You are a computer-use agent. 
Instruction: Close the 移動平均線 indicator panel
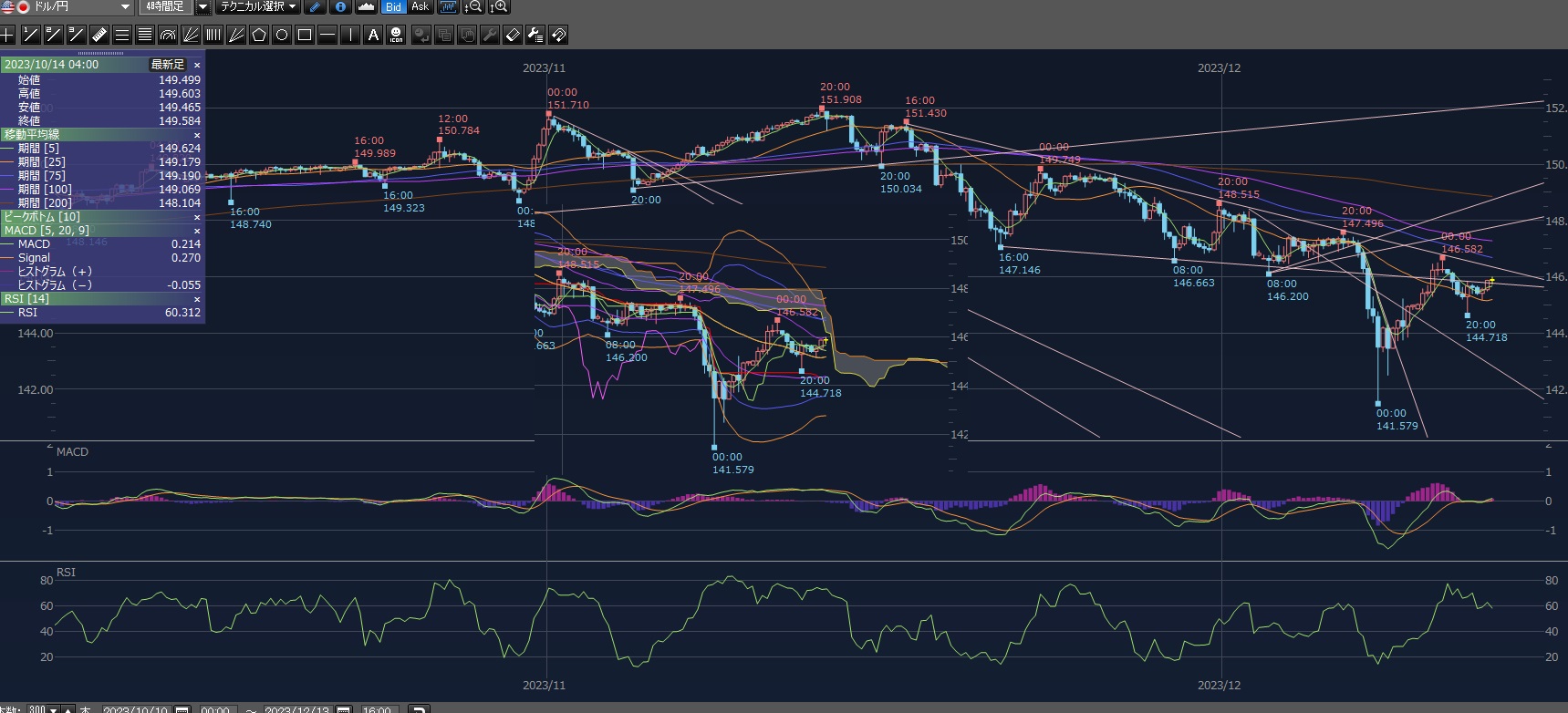coord(197,135)
